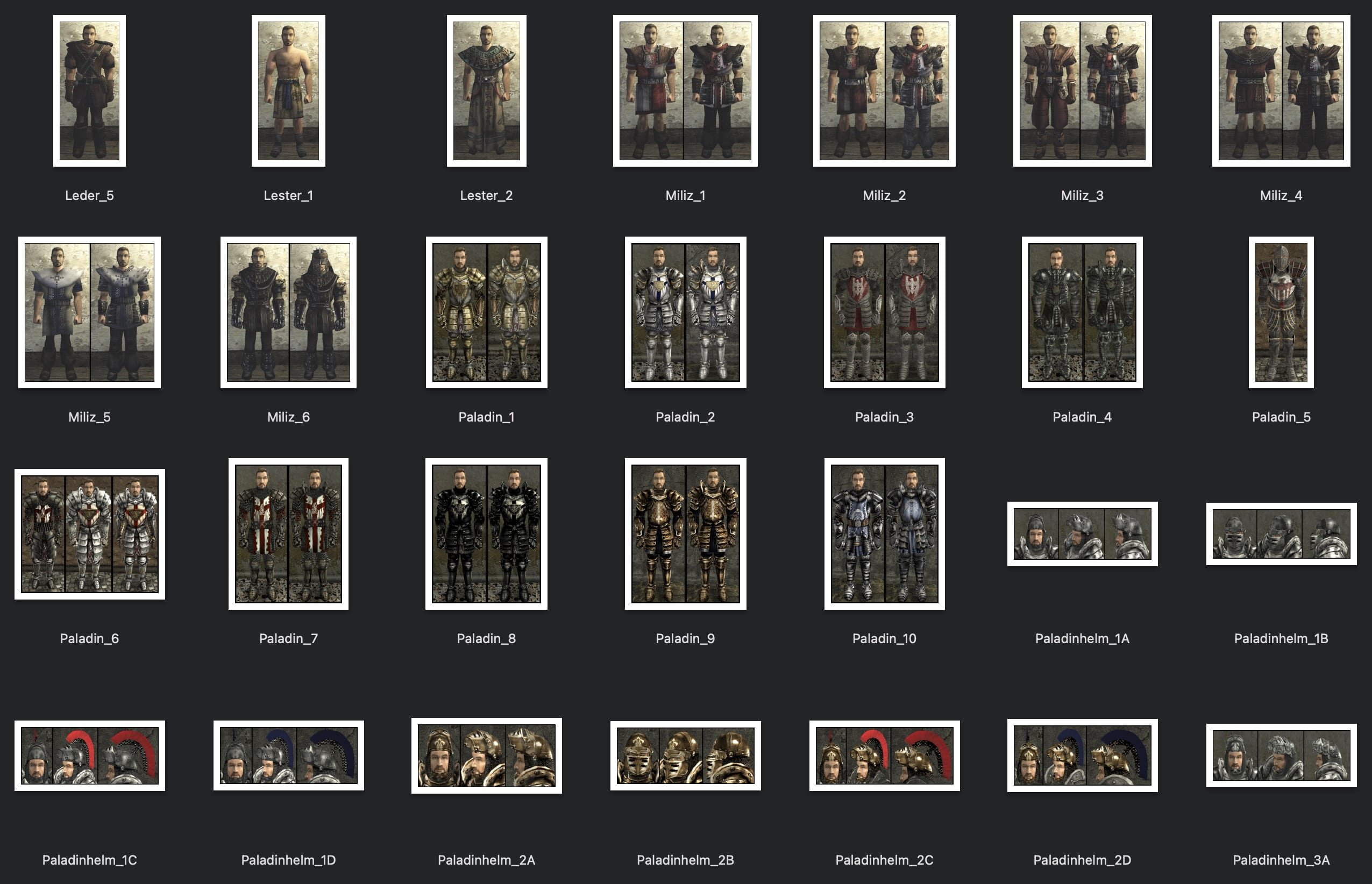This screenshot has width=1372, height=884.
Task: Select the Lester_2 robe thumbnail
Action: 486,91
